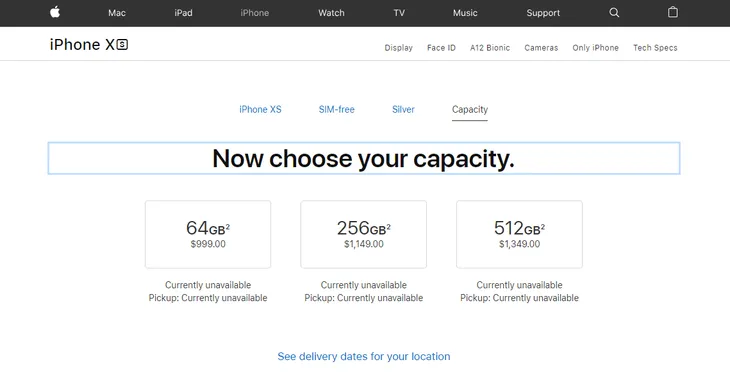Click the Apple logo icon
Image resolution: width=730 pixels, height=376 pixels.
tap(55, 12)
